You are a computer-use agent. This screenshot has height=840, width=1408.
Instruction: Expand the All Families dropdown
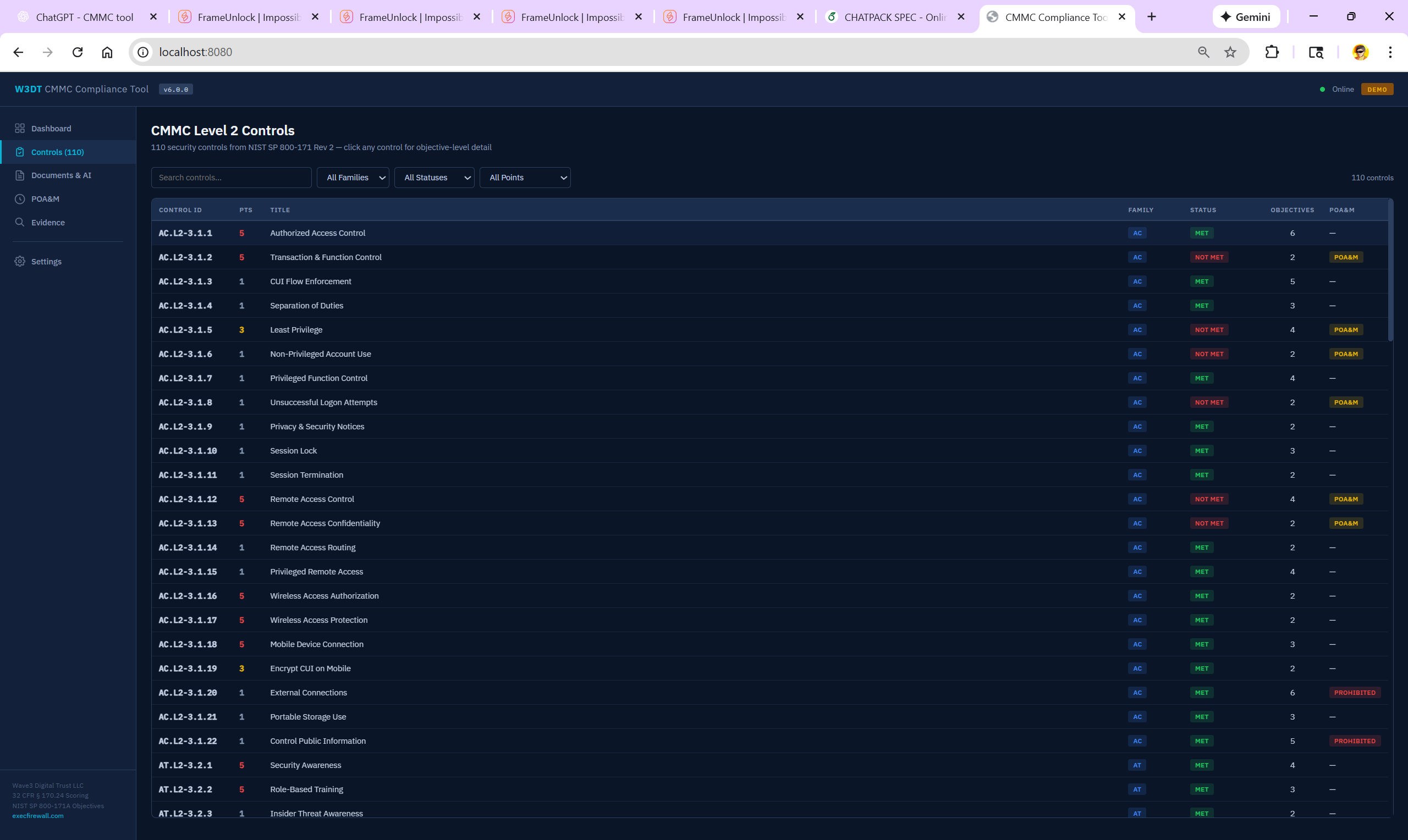[x=353, y=178]
